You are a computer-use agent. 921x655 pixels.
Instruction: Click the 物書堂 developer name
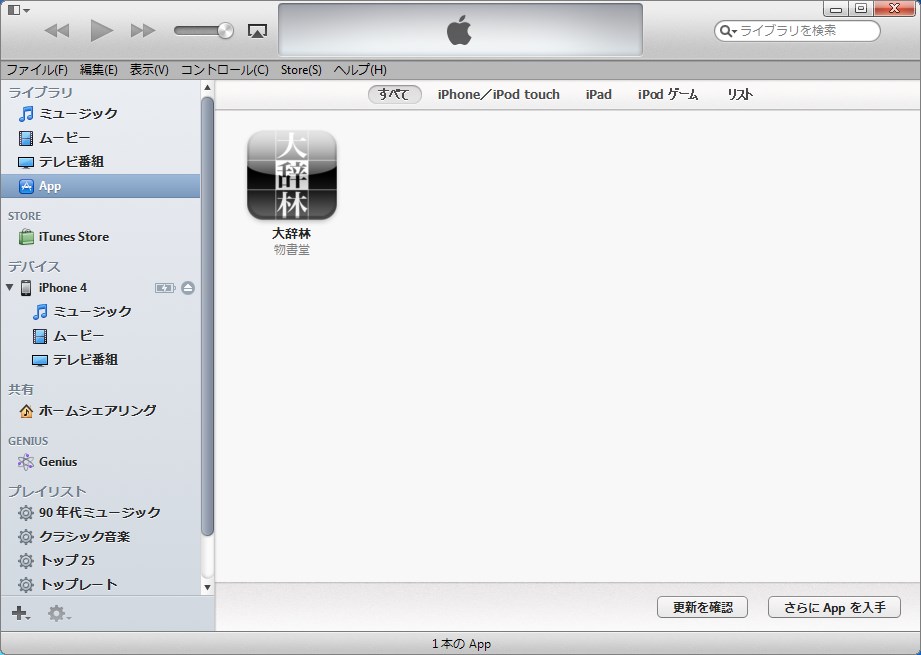point(292,250)
